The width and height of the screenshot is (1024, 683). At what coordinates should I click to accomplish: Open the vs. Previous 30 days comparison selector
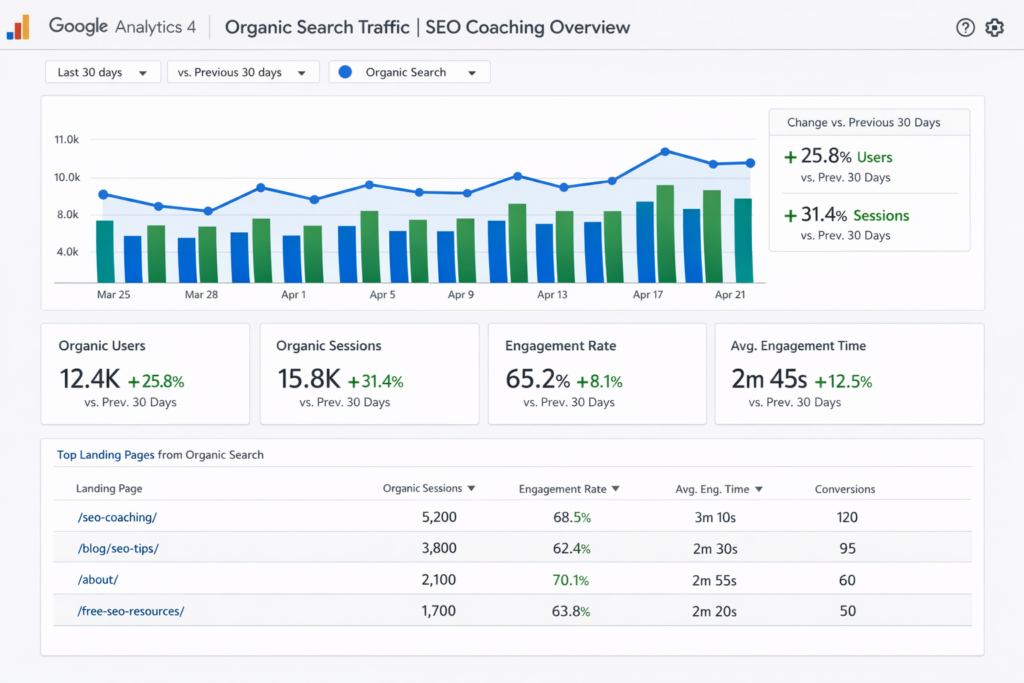pyautogui.click(x=242, y=71)
